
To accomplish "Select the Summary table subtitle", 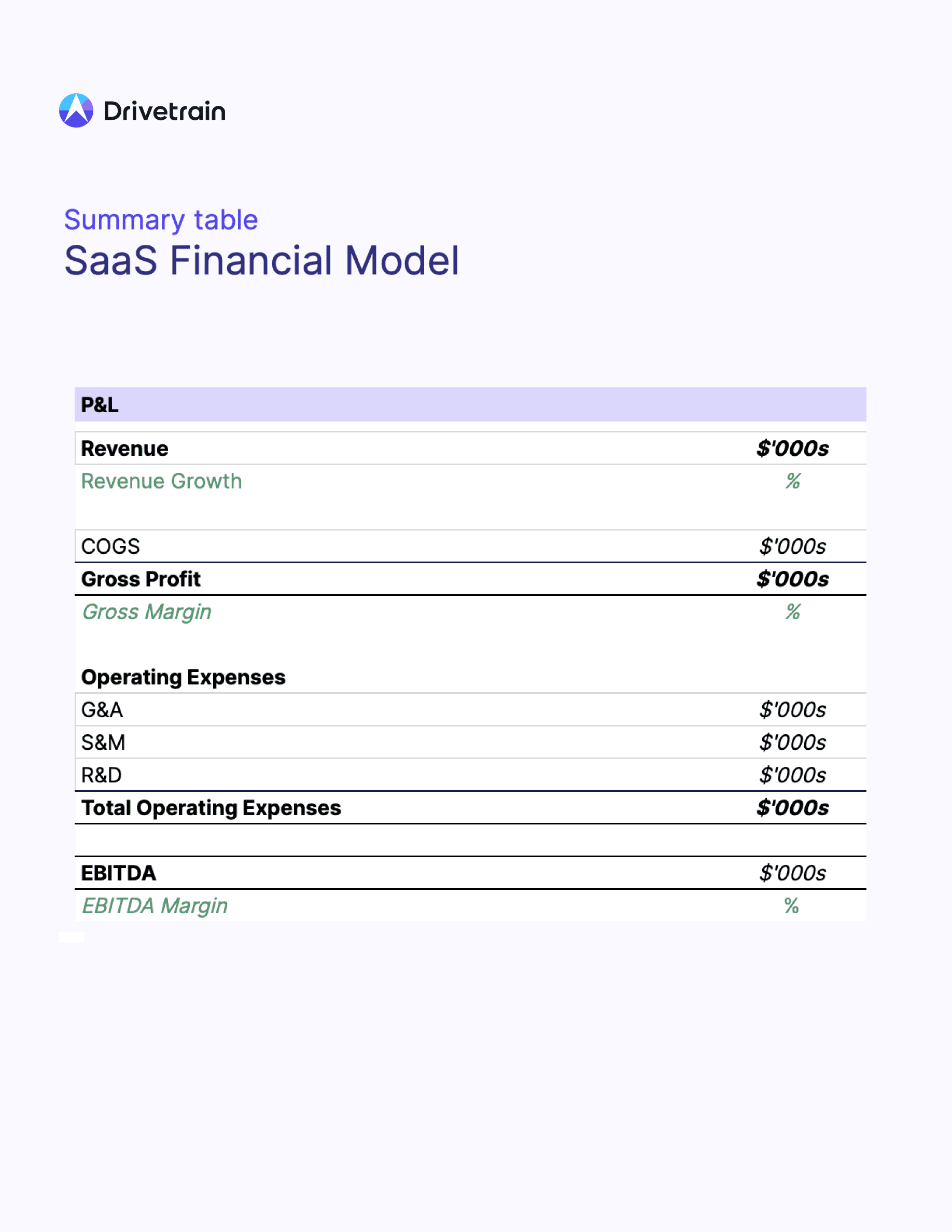I will point(161,220).
